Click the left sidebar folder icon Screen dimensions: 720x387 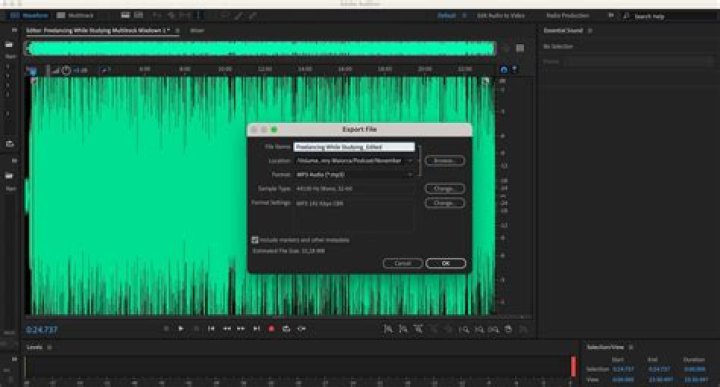9,176
